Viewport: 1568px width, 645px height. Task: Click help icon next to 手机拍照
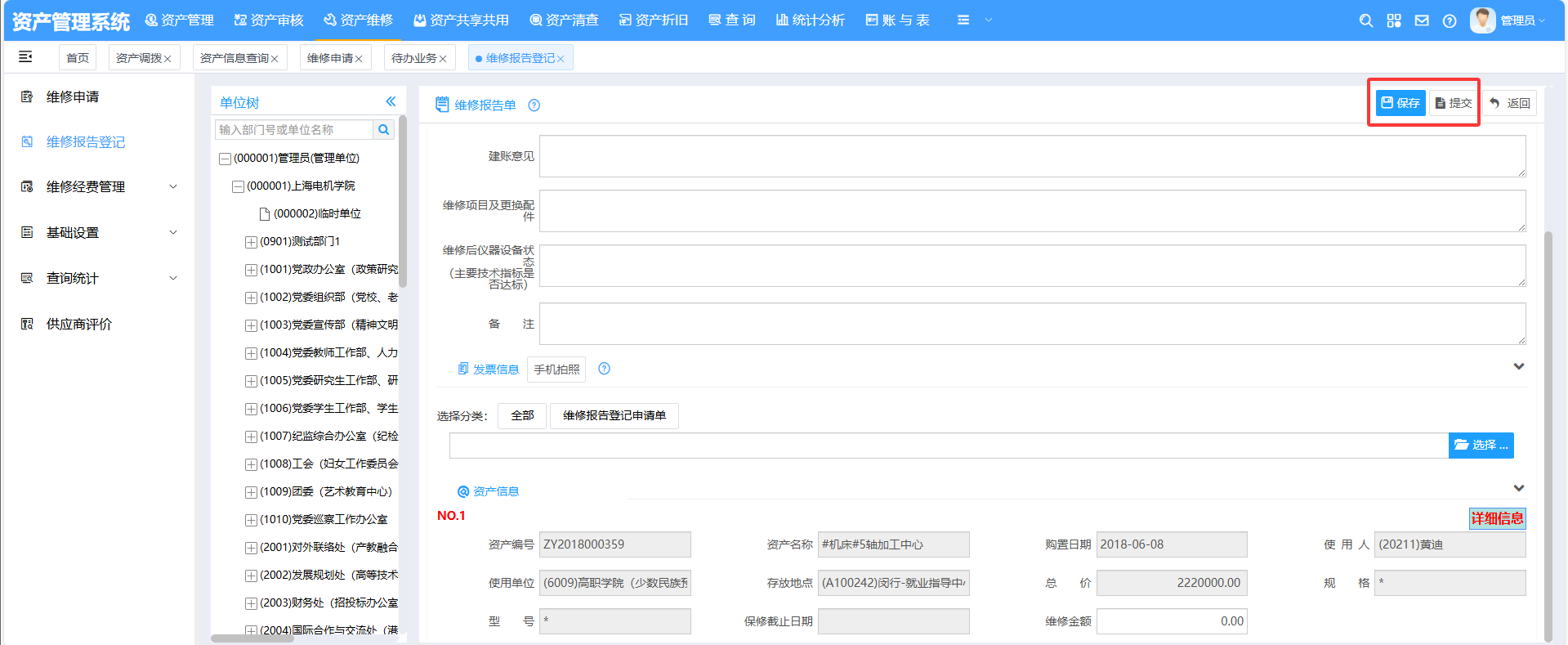[x=605, y=369]
